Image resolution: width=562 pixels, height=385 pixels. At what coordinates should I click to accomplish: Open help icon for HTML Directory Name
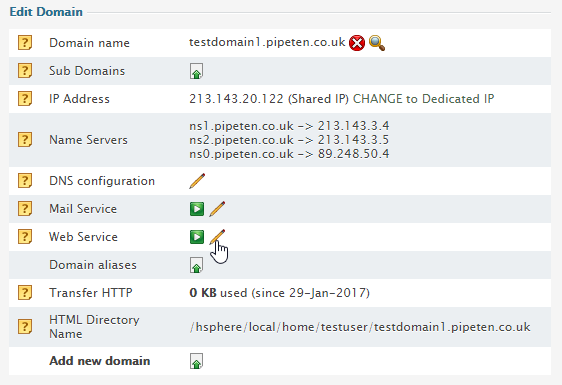tap(25, 327)
